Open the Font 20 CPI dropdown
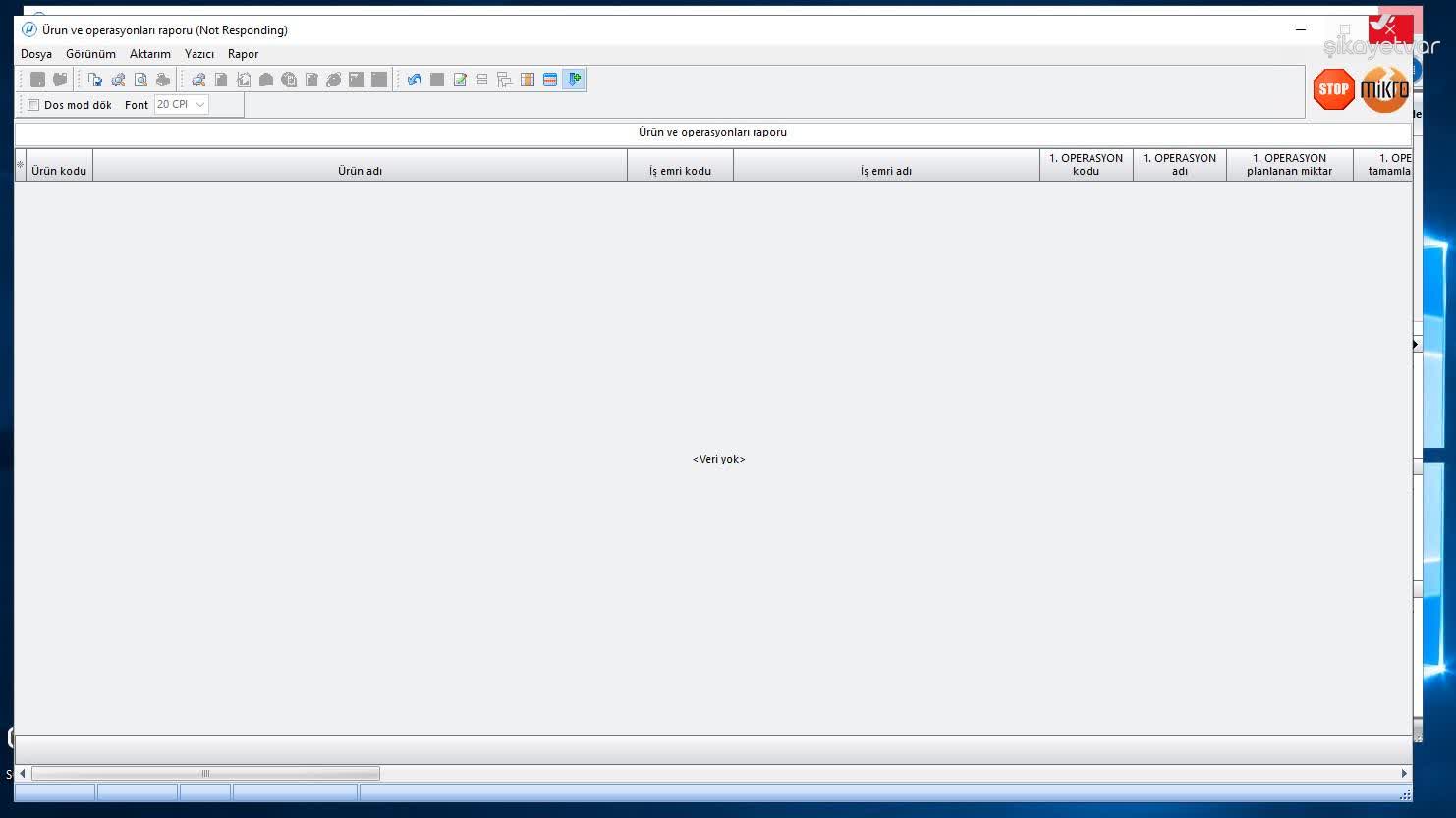 pyautogui.click(x=182, y=105)
